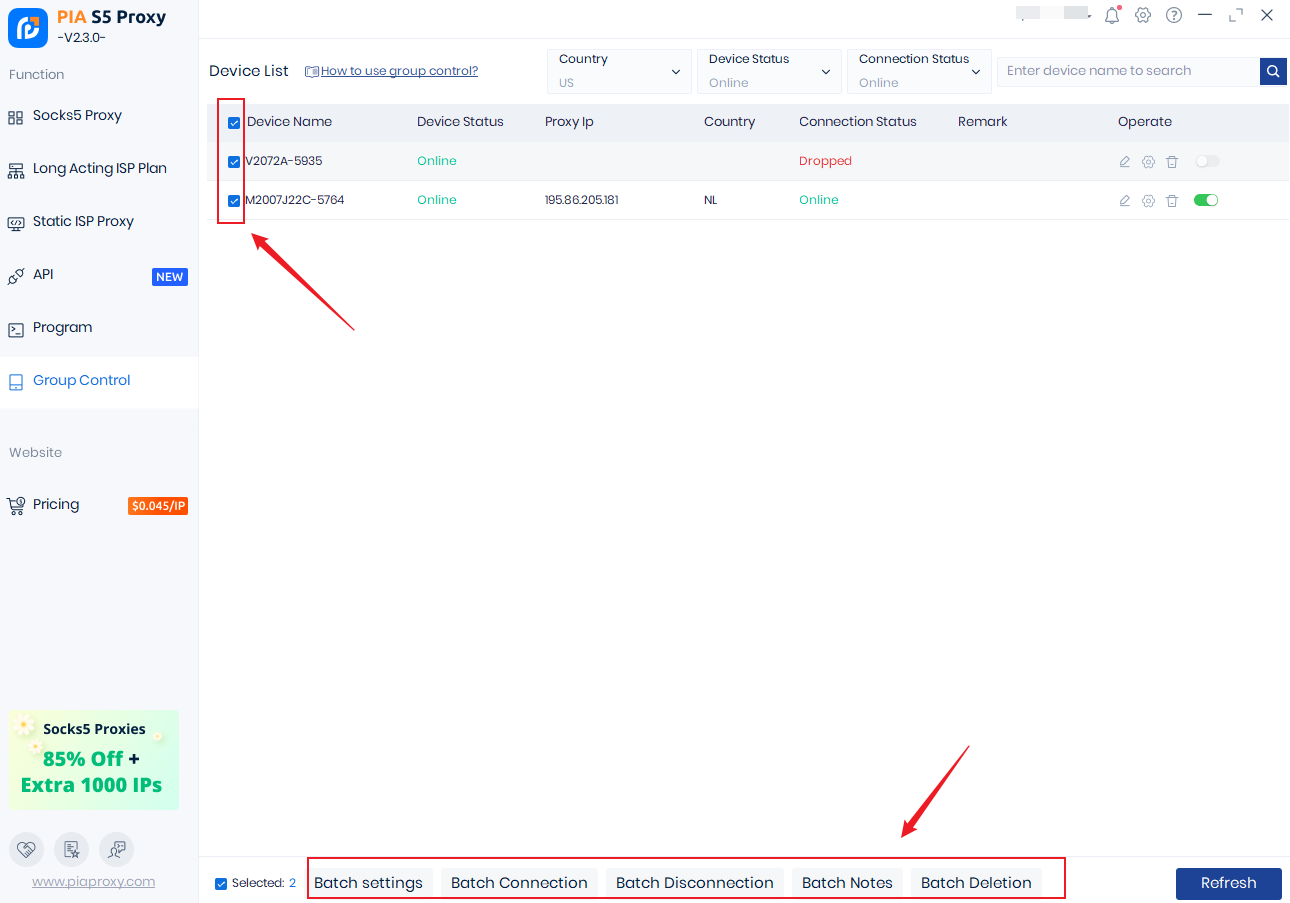Expand the Device Status dropdown
1290x903 pixels.
click(769, 71)
